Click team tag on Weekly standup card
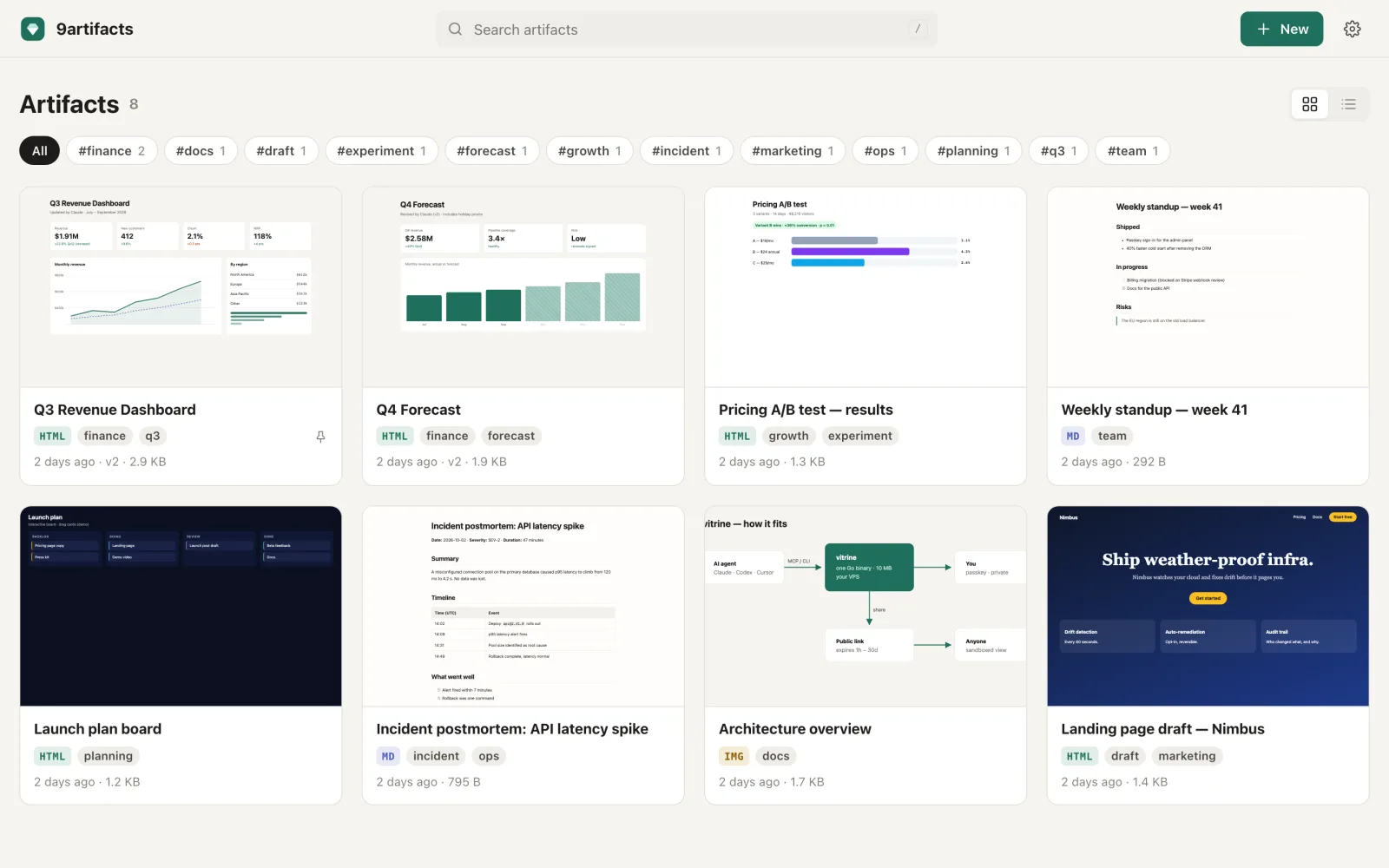1389x868 pixels. coord(1112,436)
